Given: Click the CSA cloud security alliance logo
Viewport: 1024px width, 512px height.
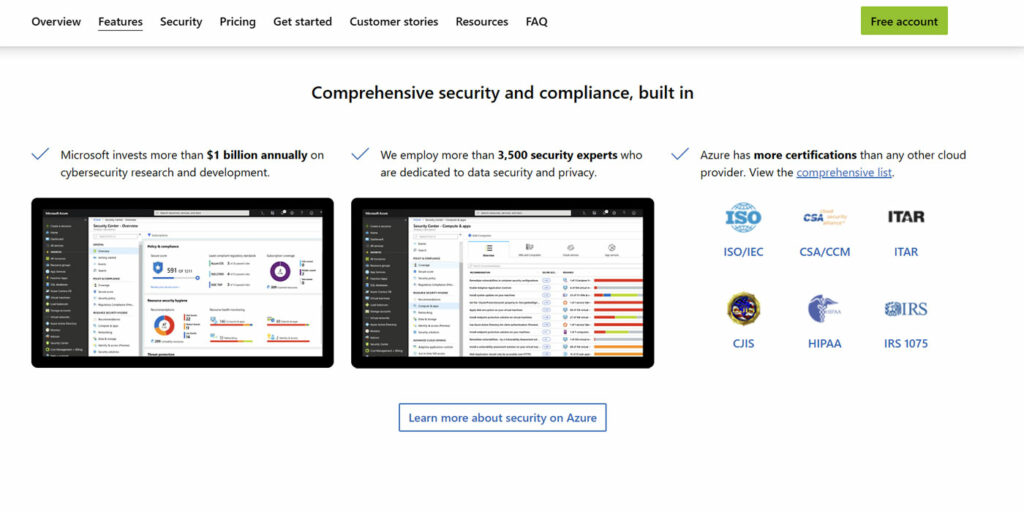Looking at the screenshot, I should pyautogui.click(x=825, y=217).
